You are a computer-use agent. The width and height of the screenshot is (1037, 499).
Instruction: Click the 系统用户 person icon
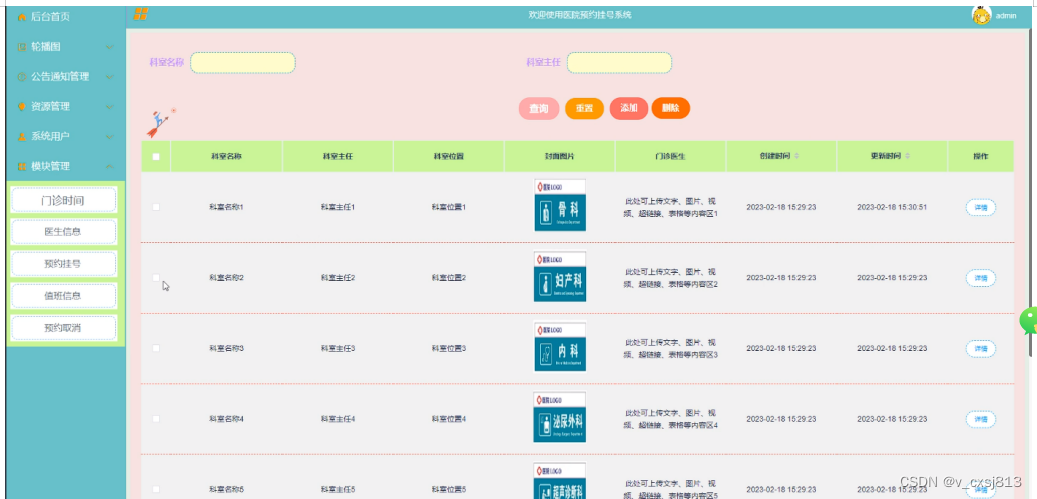(x=22, y=136)
